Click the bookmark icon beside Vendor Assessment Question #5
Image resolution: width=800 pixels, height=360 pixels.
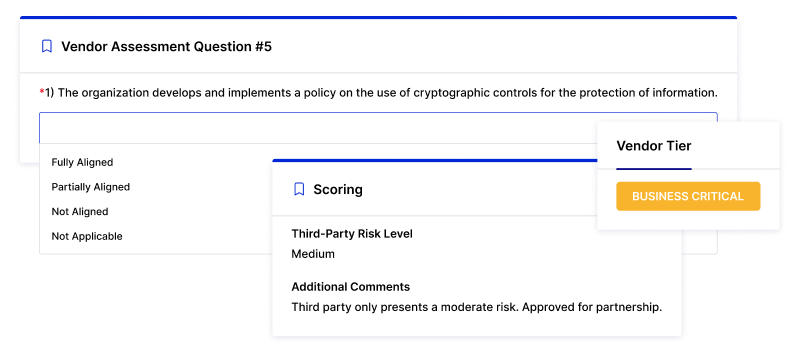click(x=47, y=47)
